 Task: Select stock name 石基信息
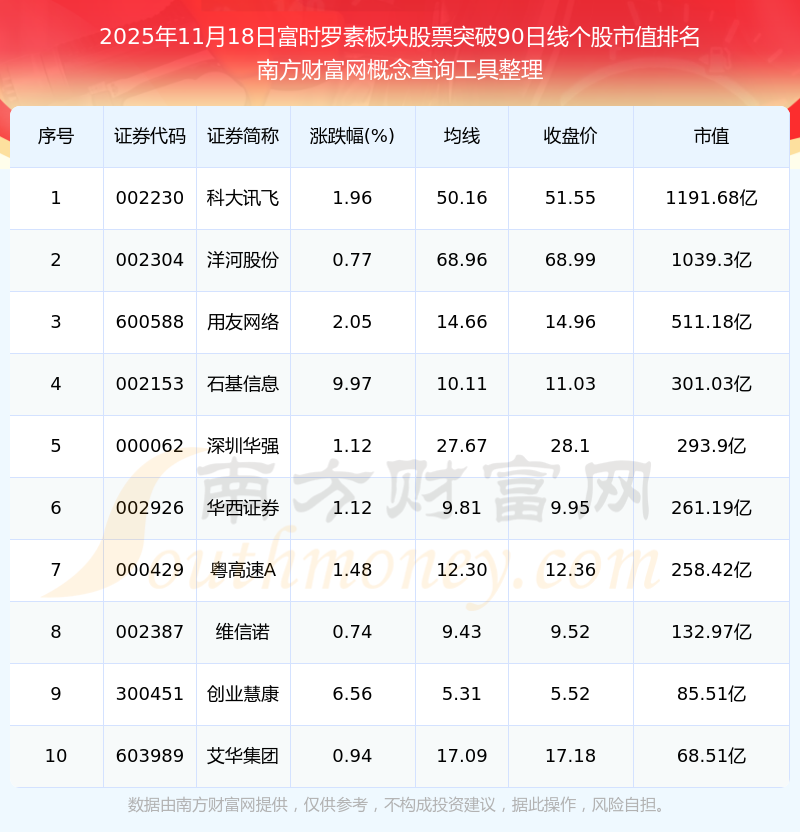coord(243,384)
